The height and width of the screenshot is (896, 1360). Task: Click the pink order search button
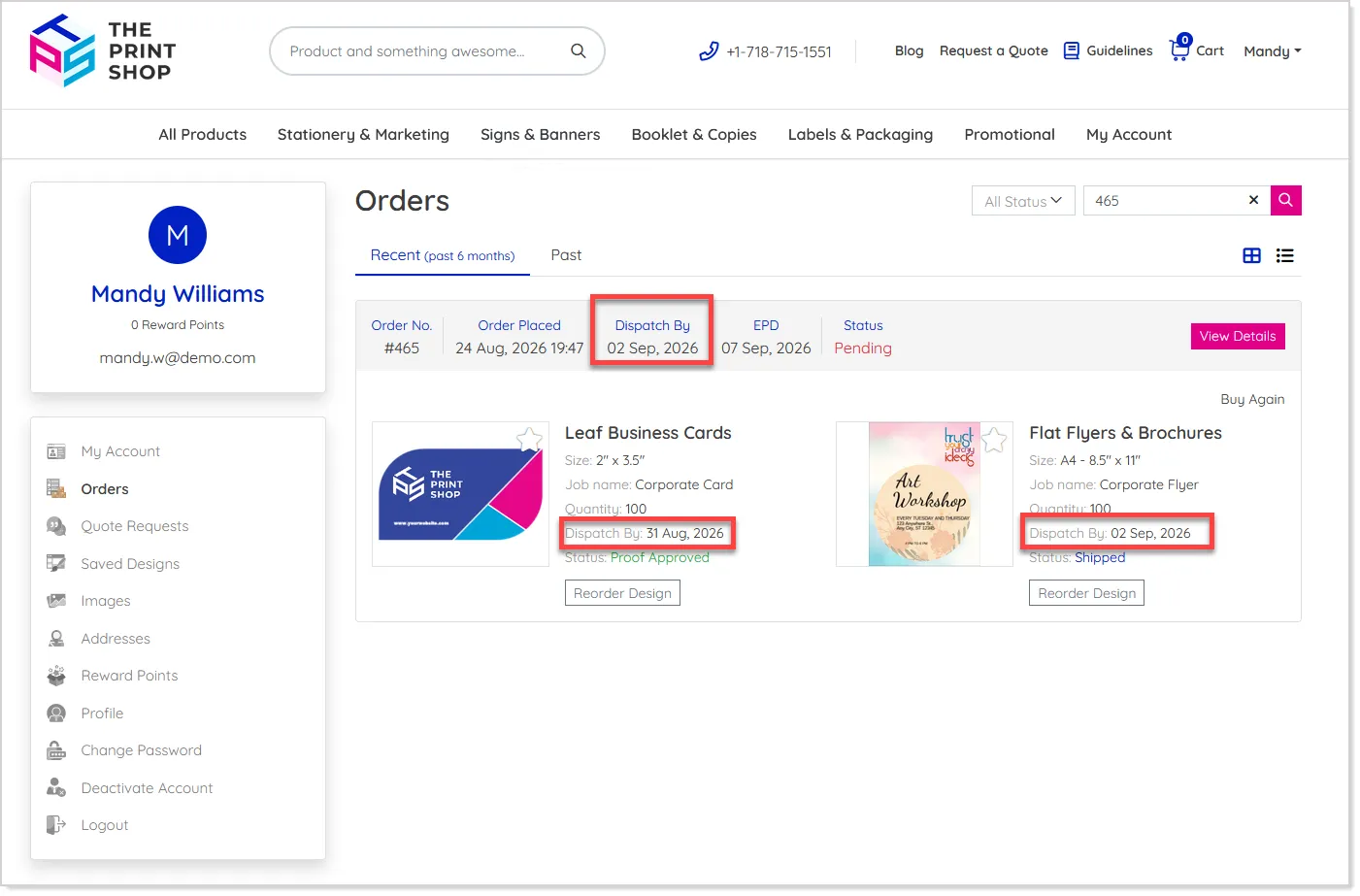tap(1285, 200)
